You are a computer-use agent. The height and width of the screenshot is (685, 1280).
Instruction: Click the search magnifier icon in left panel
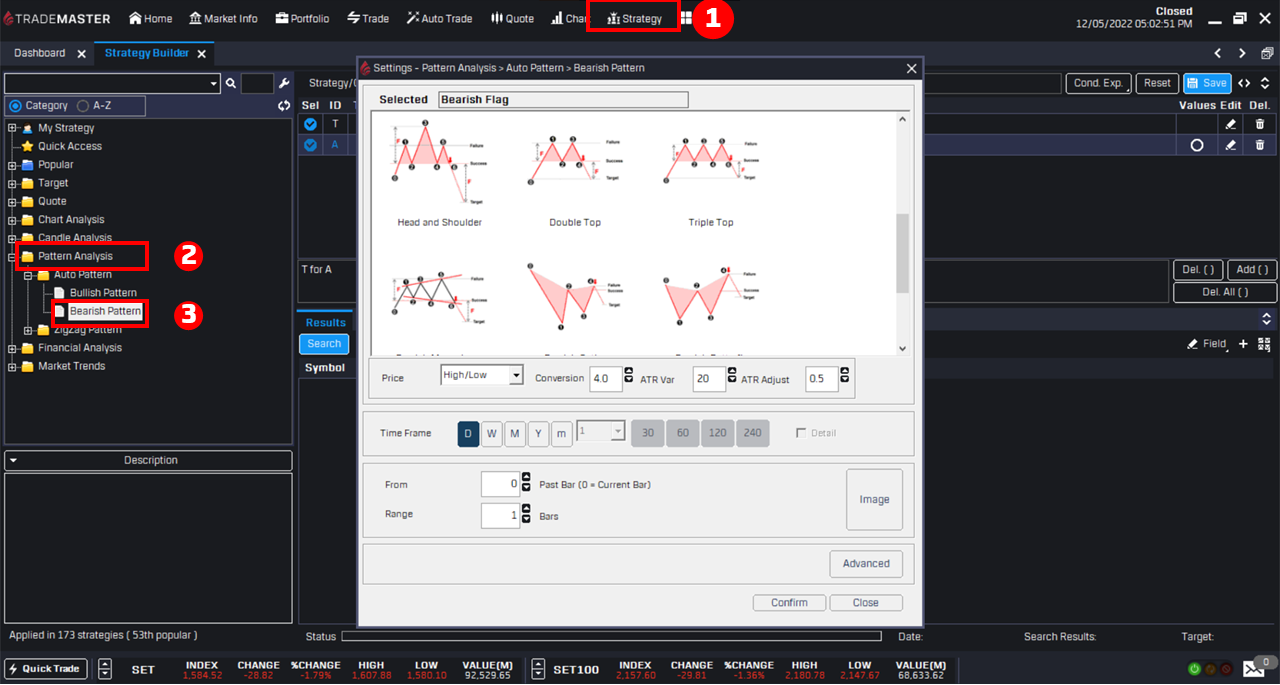coord(231,84)
